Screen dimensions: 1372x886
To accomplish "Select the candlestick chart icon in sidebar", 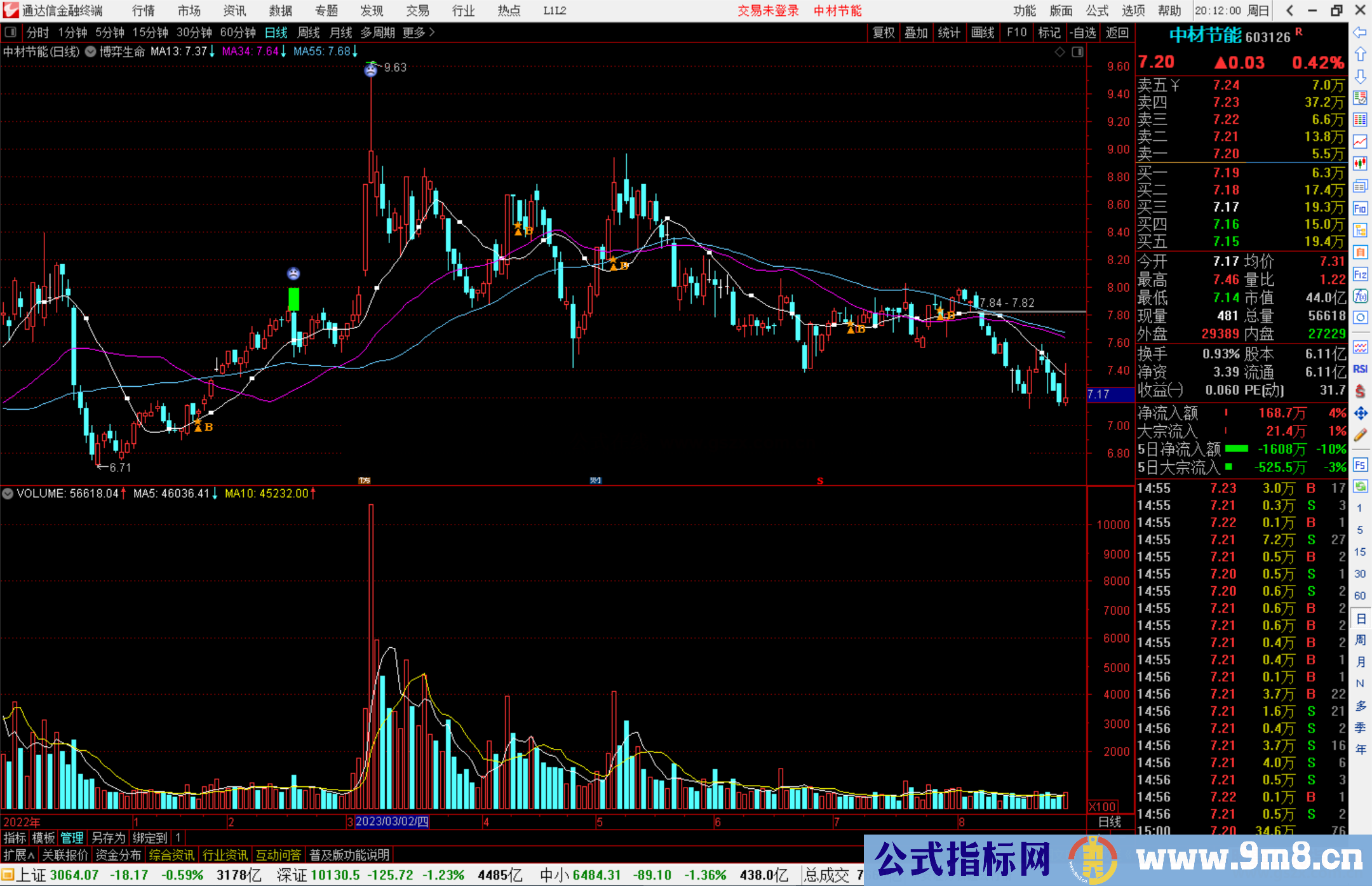I will coord(1360,163).
